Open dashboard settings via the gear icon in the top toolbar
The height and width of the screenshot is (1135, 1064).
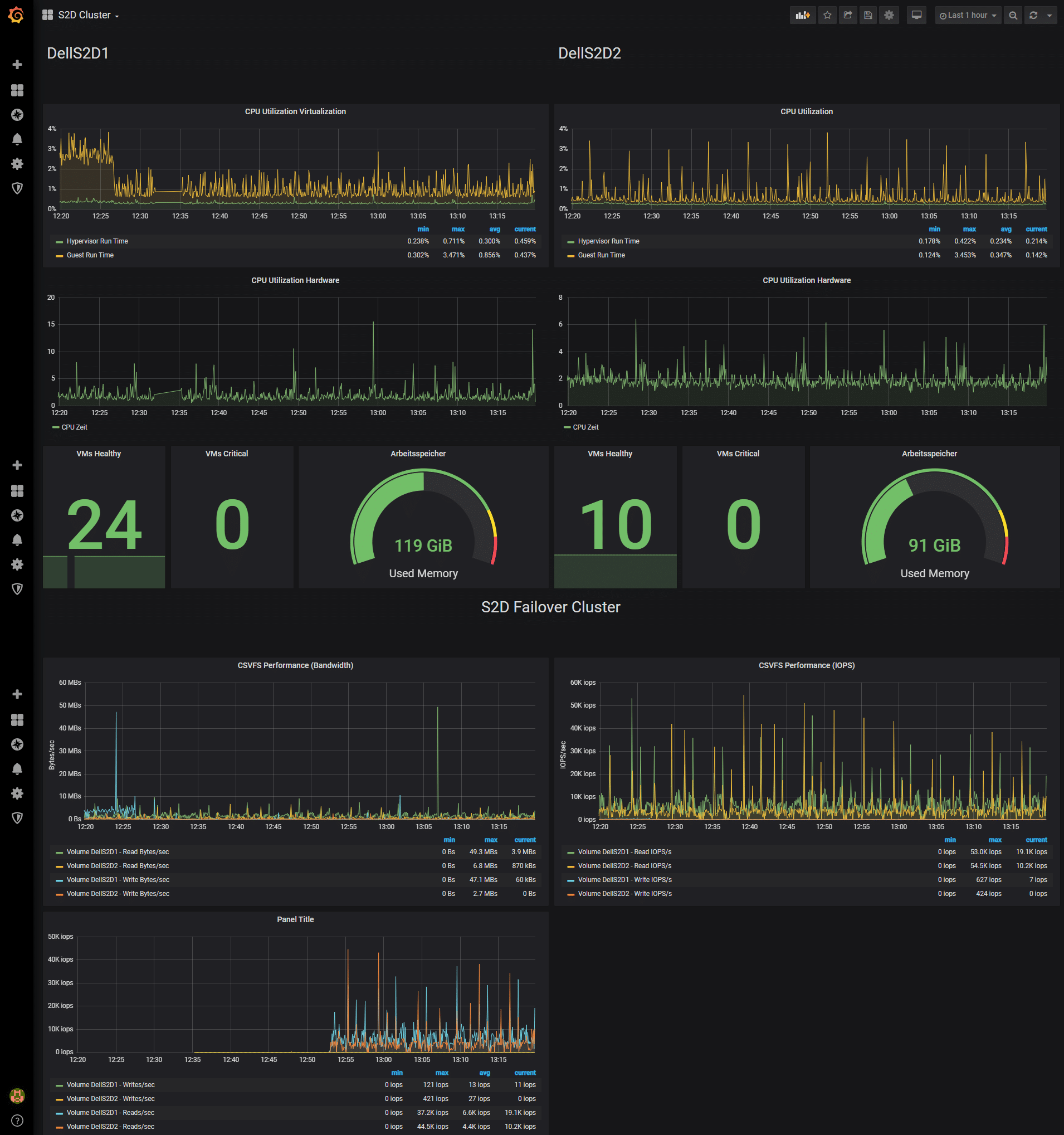[889, 16]
